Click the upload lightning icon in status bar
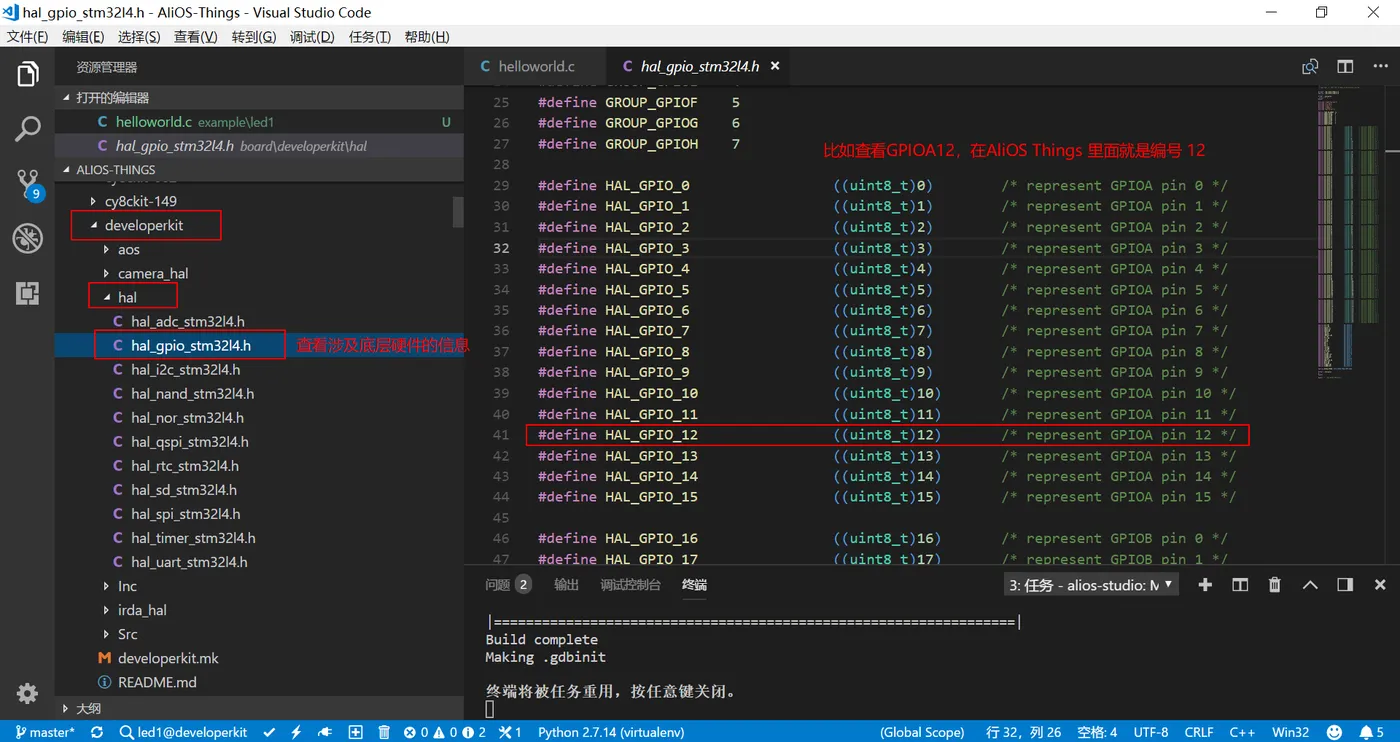This screenshot has height=742, width=1400. 296,732
